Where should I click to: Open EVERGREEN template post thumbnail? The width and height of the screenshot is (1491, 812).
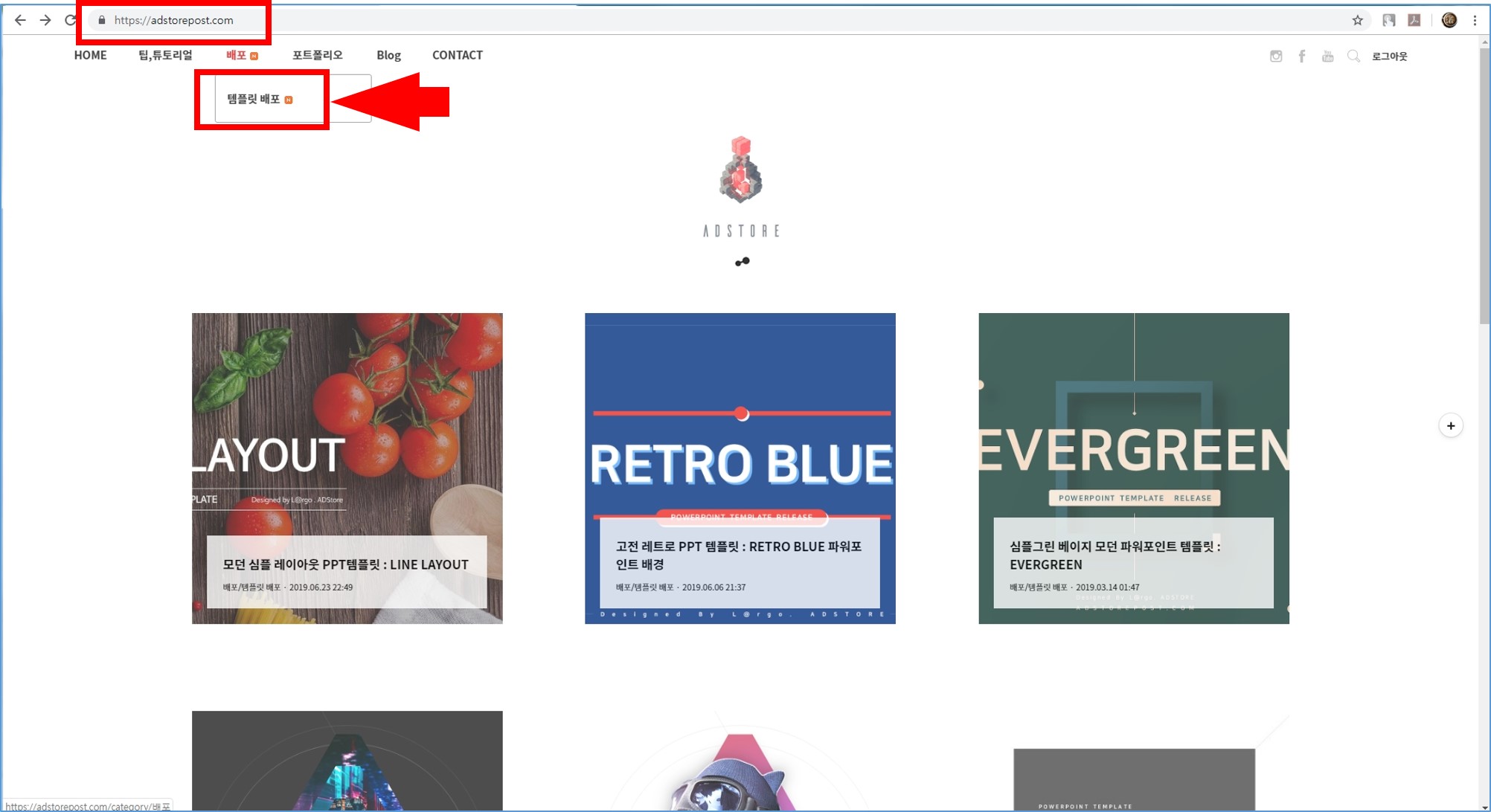tap(1134, 468)
